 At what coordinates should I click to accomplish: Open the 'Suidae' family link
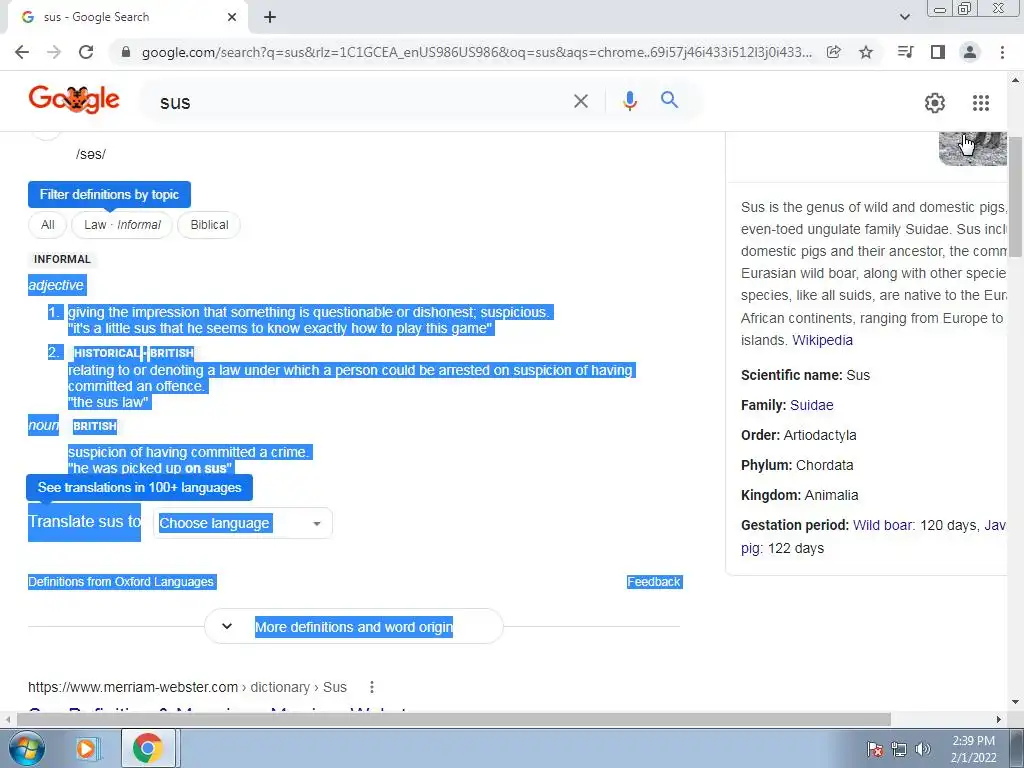pos(812,405)
